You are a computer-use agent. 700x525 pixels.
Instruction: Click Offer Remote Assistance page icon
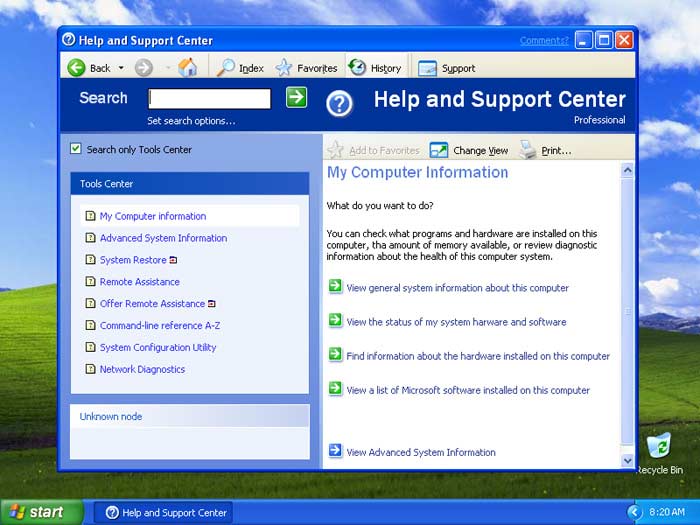(x=91, y=304)
